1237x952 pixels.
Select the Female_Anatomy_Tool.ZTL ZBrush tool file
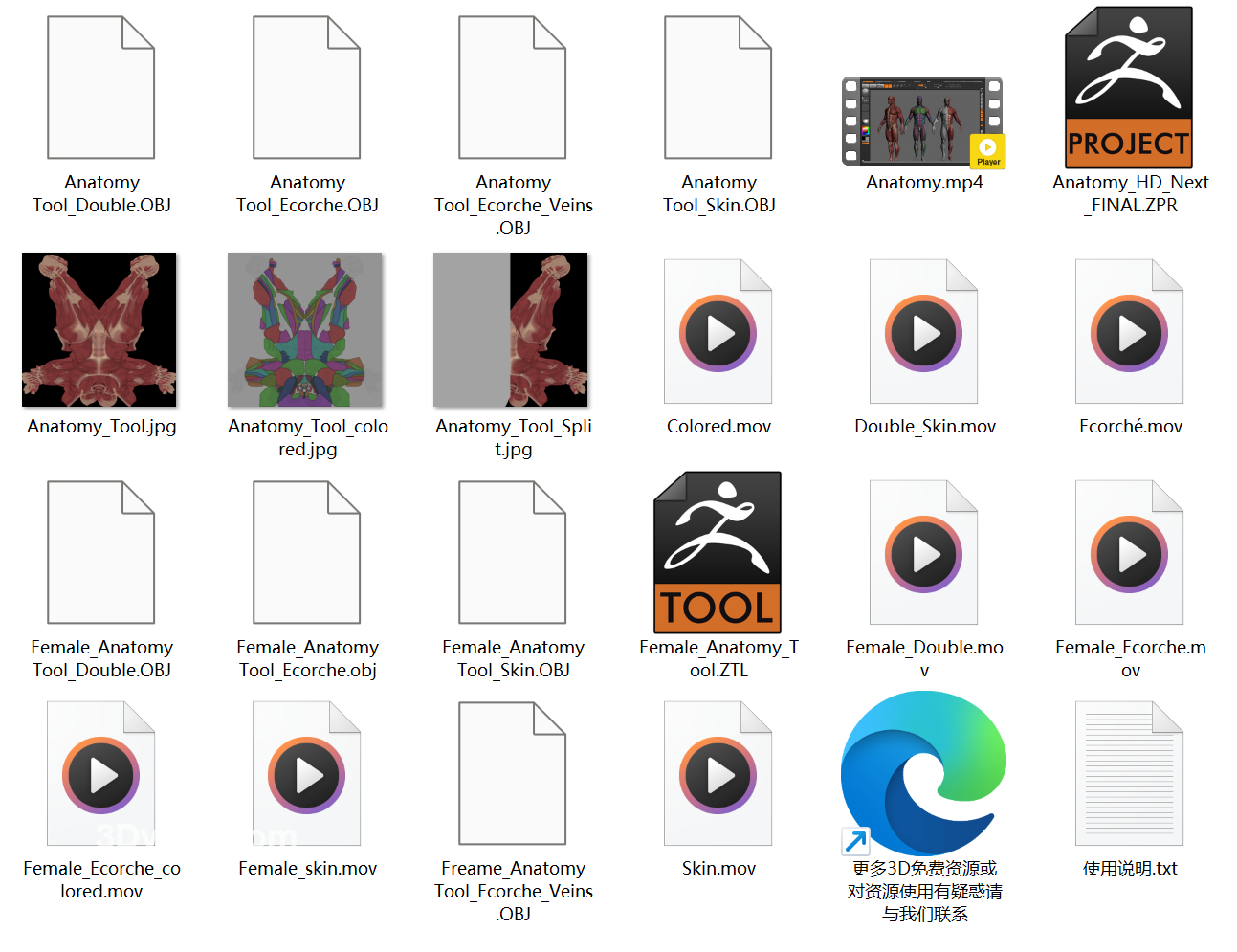(718, 553)
